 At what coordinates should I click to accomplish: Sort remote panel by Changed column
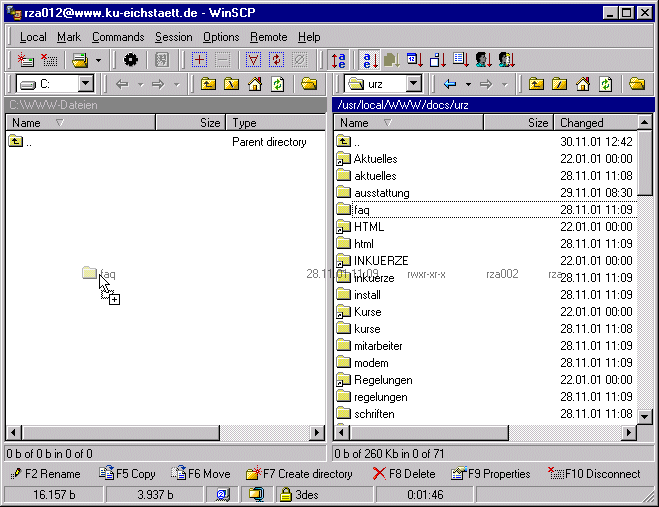point(595,123)
